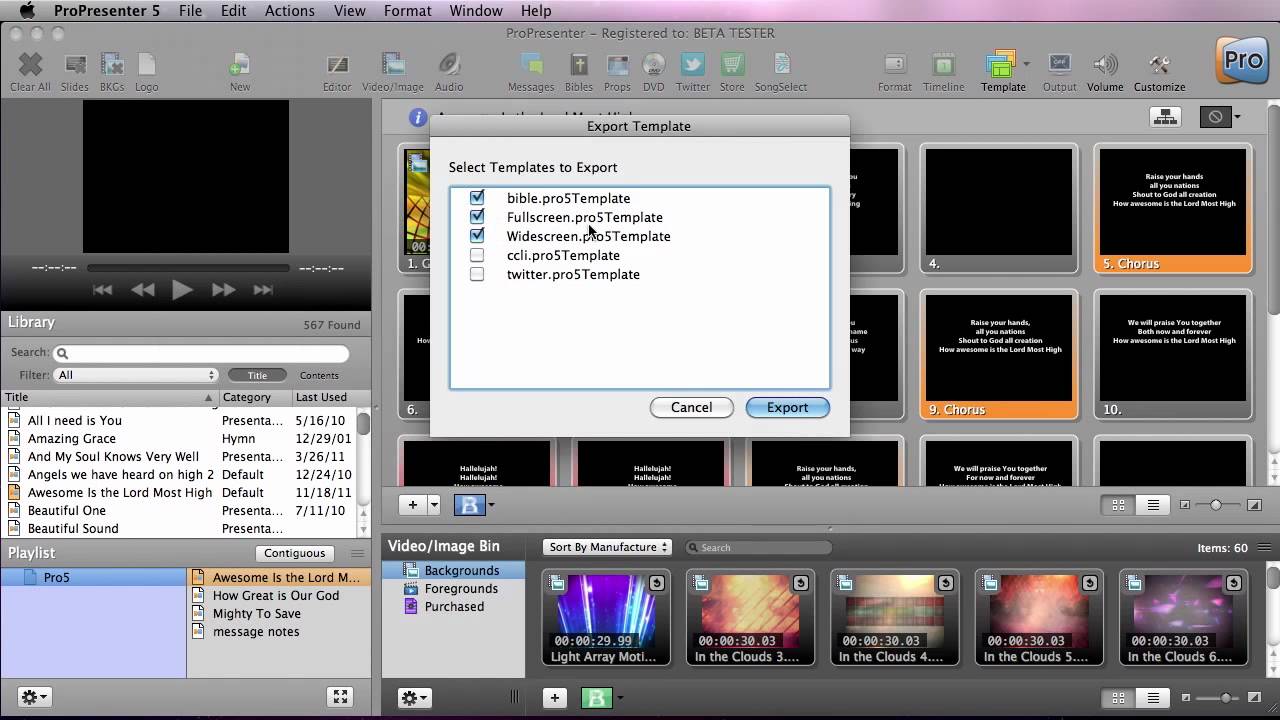Click the slide thumbnail size slider

tap(1216, 505)
